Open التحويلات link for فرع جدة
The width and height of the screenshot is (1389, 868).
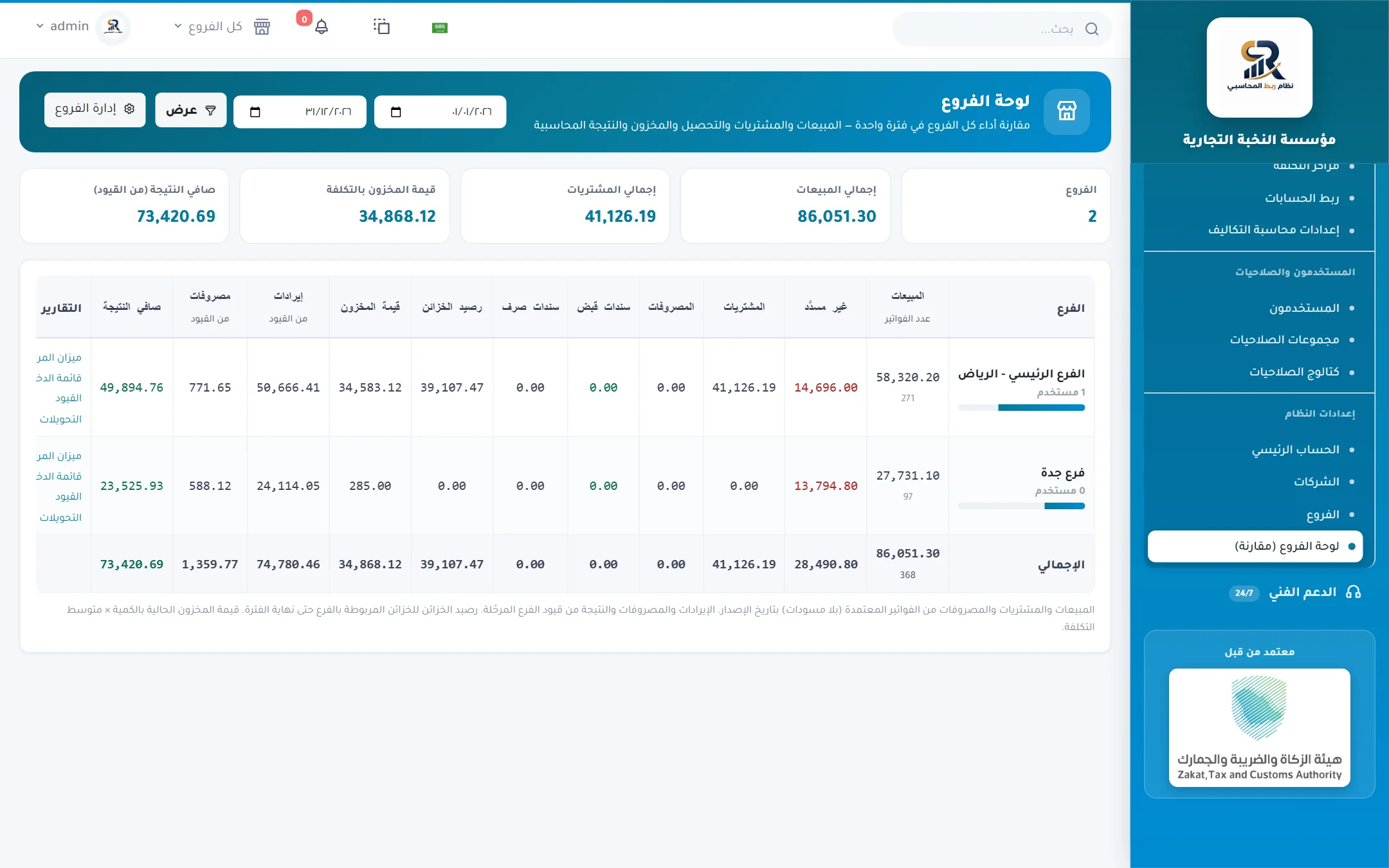[60, 518]
